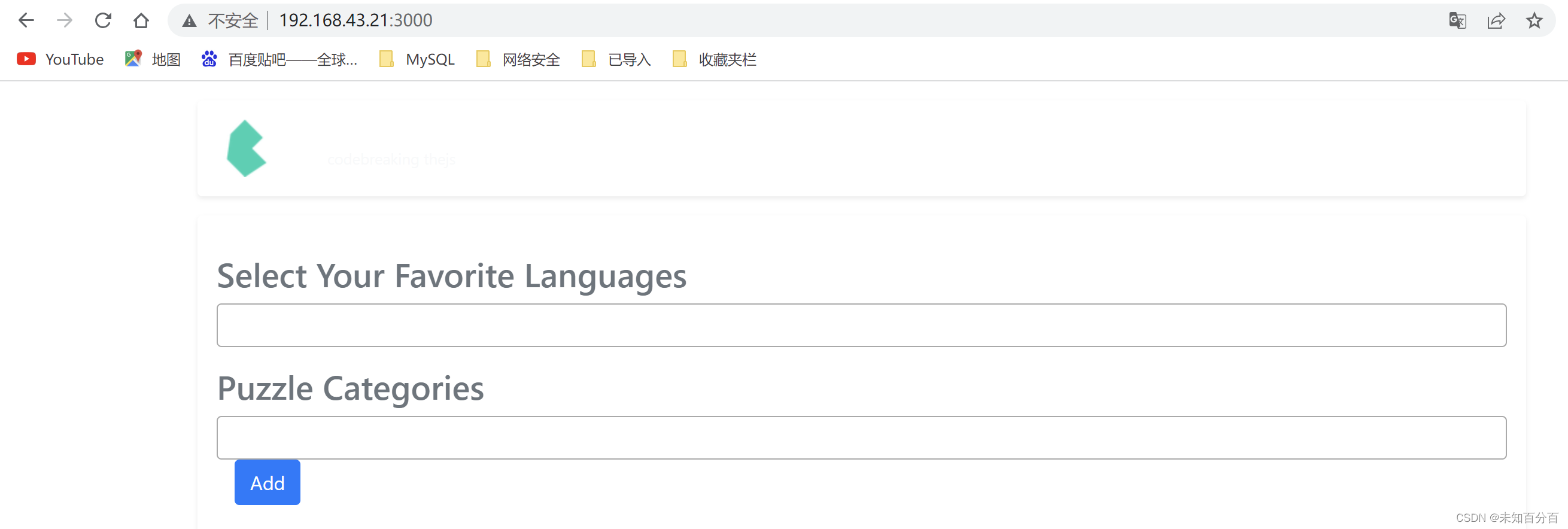Reload the current page
The width and height of the screenshot is (1568, 529).
103,21
